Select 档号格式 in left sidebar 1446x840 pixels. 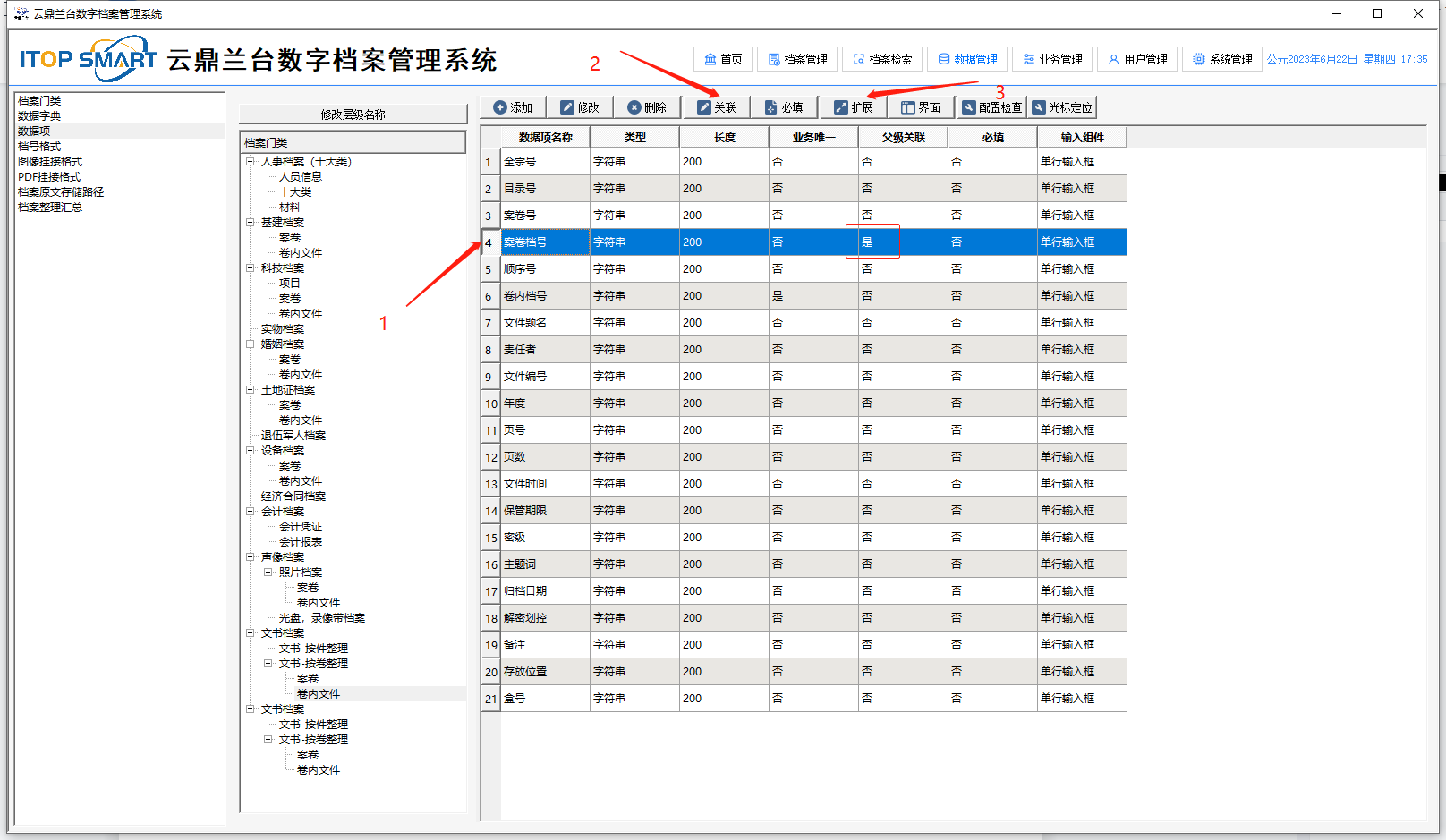coord(39,147)
